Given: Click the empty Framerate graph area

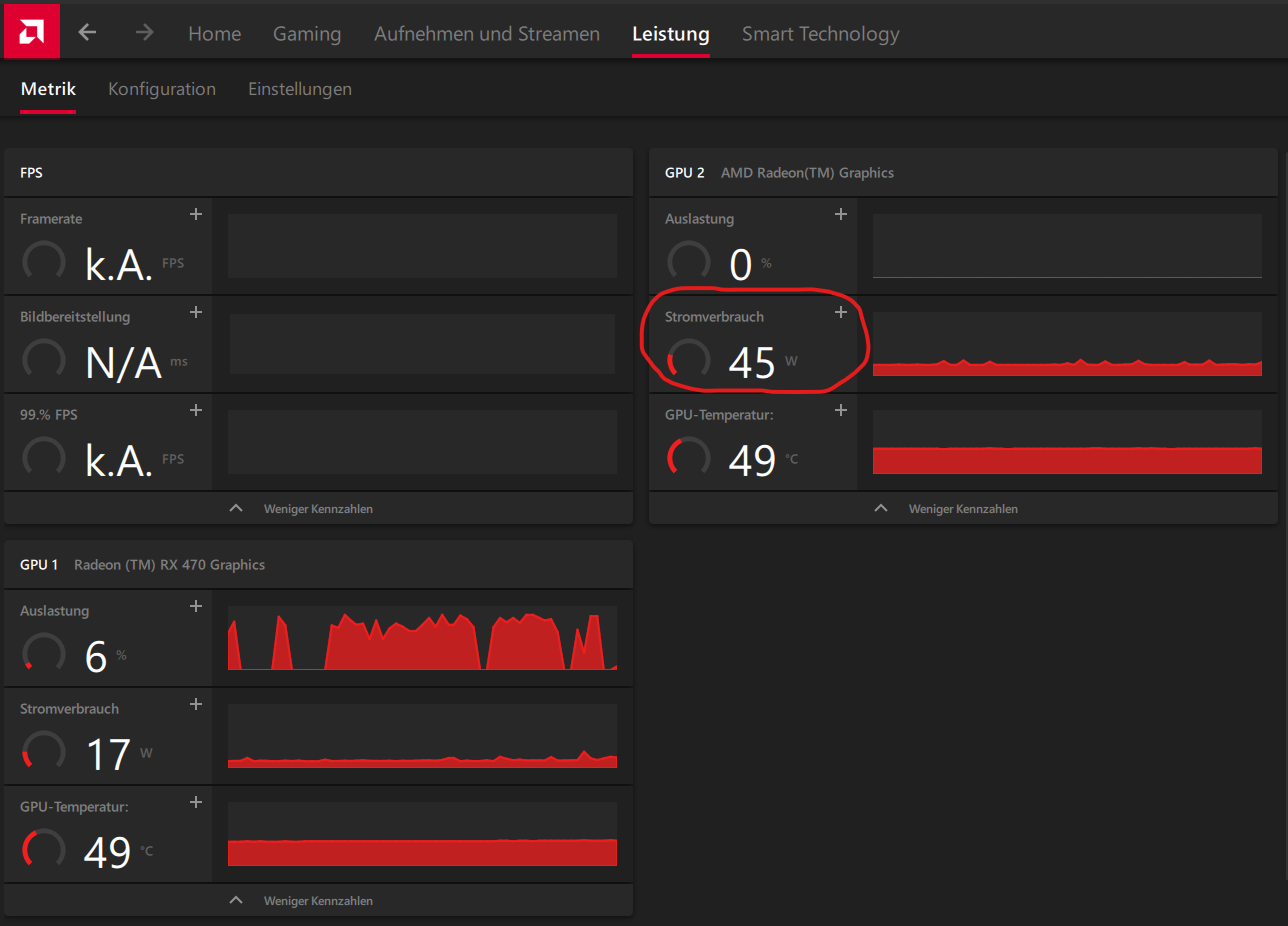Looking at the screenshot, I should point(422,246).
